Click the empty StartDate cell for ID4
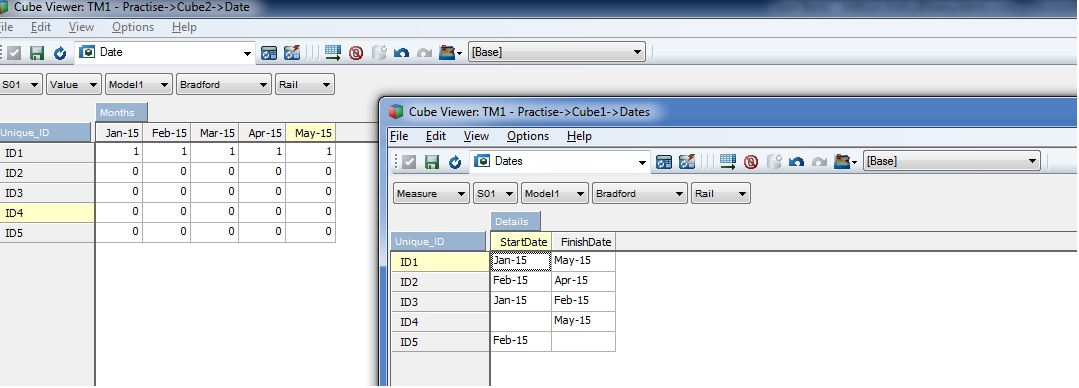The image size is (1079, 388). [x=521, y=321]
